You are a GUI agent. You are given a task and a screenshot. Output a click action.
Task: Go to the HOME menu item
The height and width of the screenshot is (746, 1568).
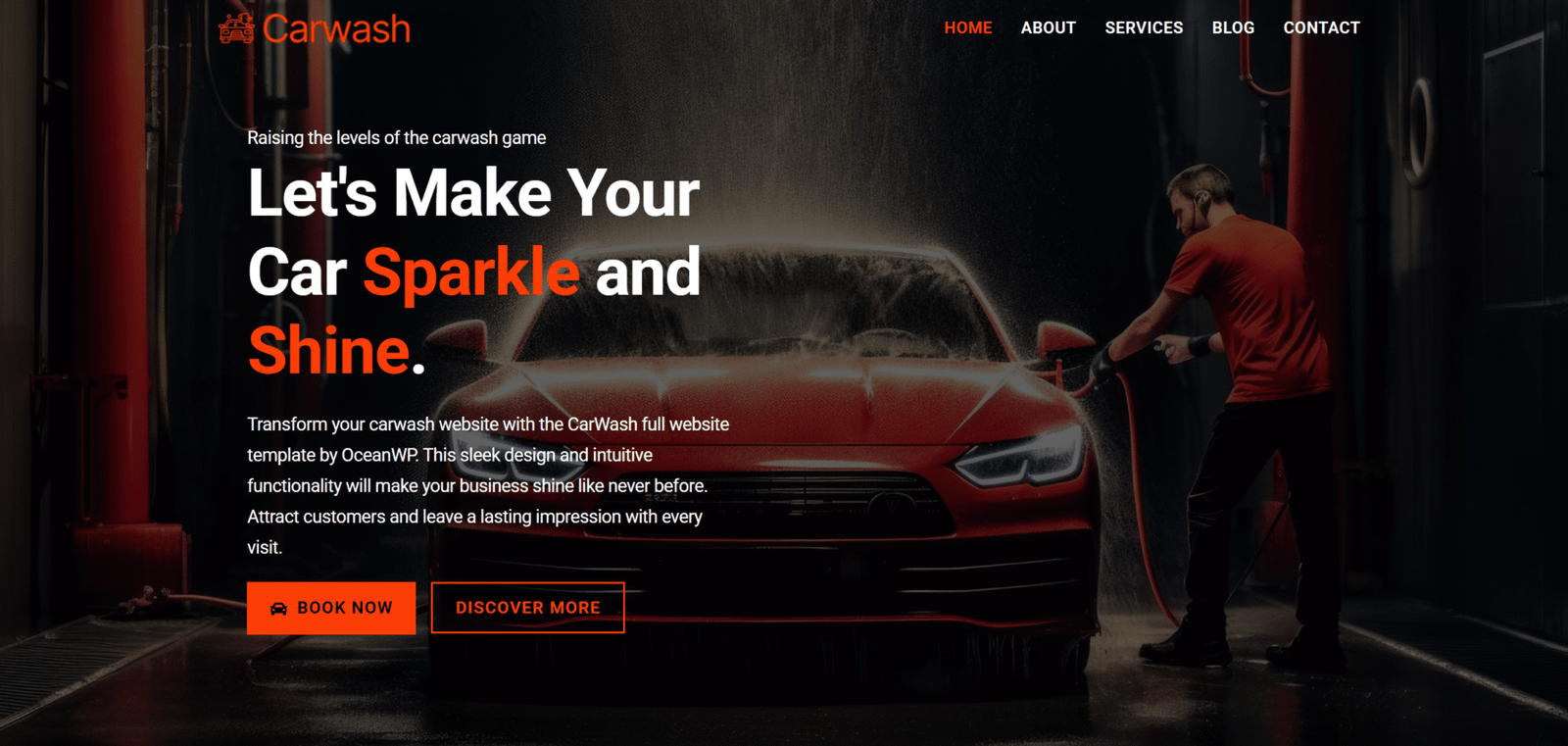(968, 27)
